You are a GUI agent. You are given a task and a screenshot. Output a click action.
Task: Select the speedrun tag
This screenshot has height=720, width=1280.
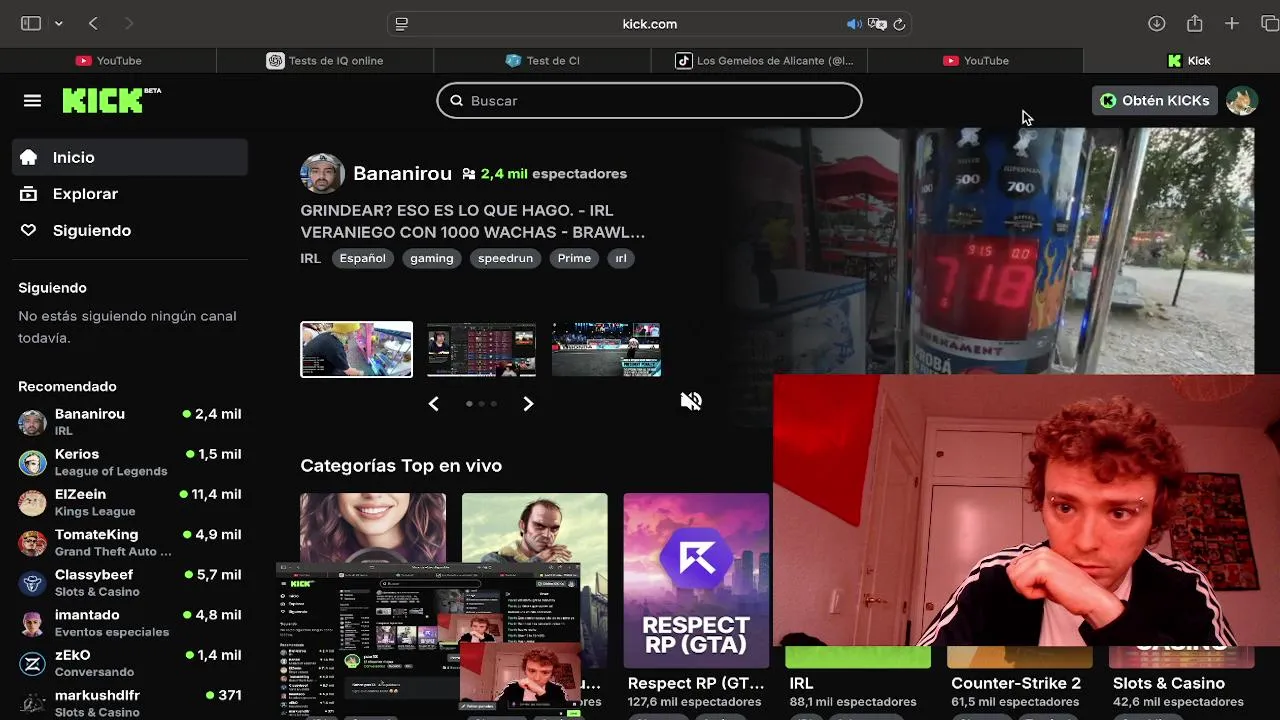tap(505, 258)
